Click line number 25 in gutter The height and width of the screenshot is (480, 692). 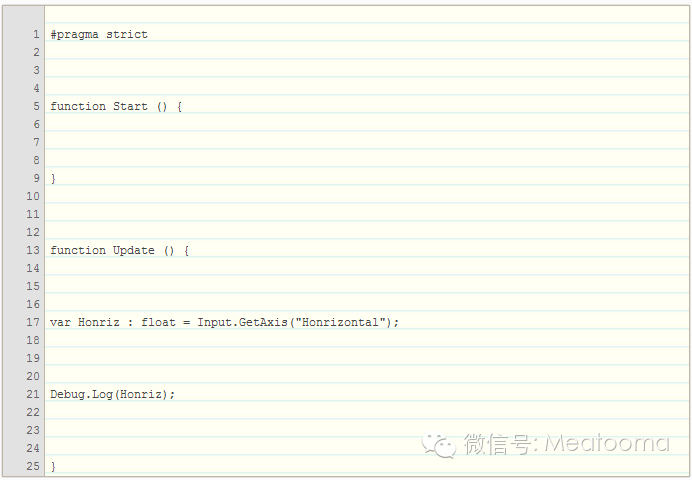coord(32,466)
